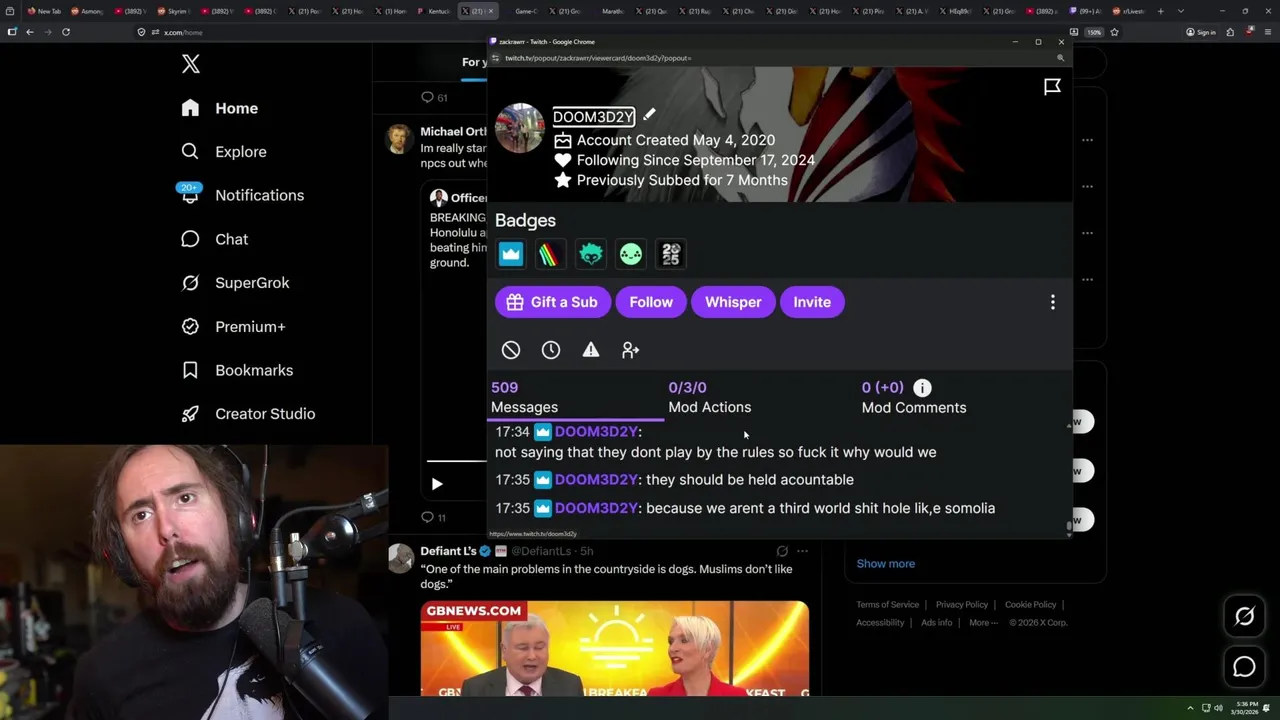This screenshot has height=720, width=1280.
Task: Open Chat in X sidebar
Action: coord(214,239)
